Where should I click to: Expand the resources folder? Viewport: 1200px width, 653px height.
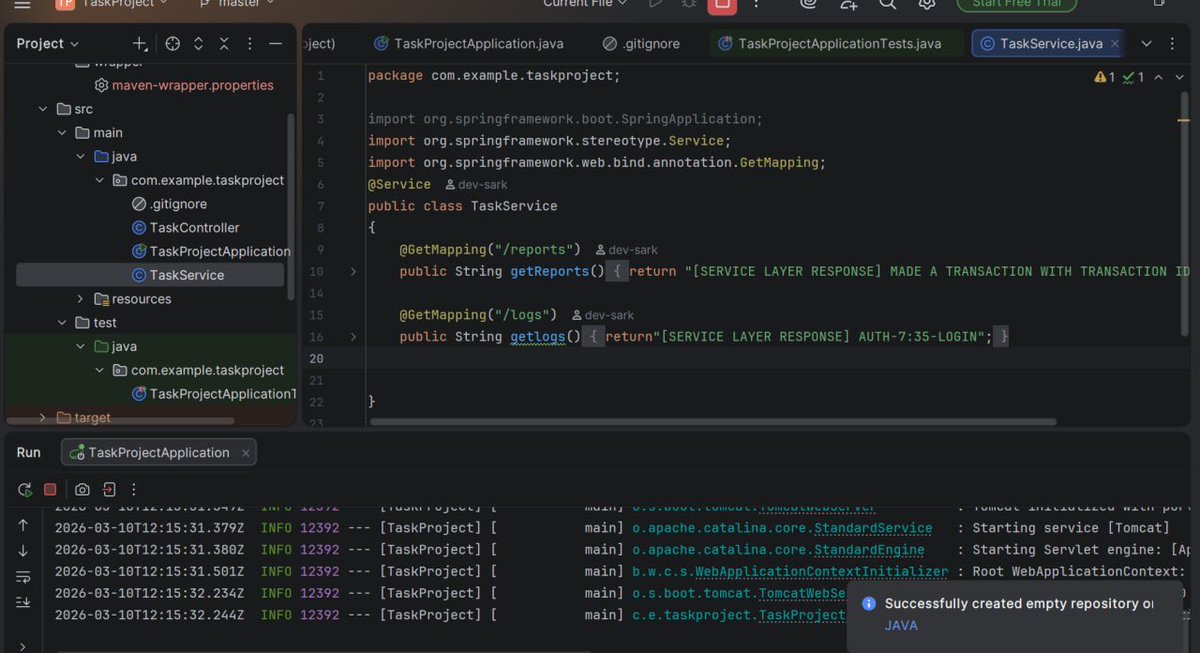(x=81, y=299)
